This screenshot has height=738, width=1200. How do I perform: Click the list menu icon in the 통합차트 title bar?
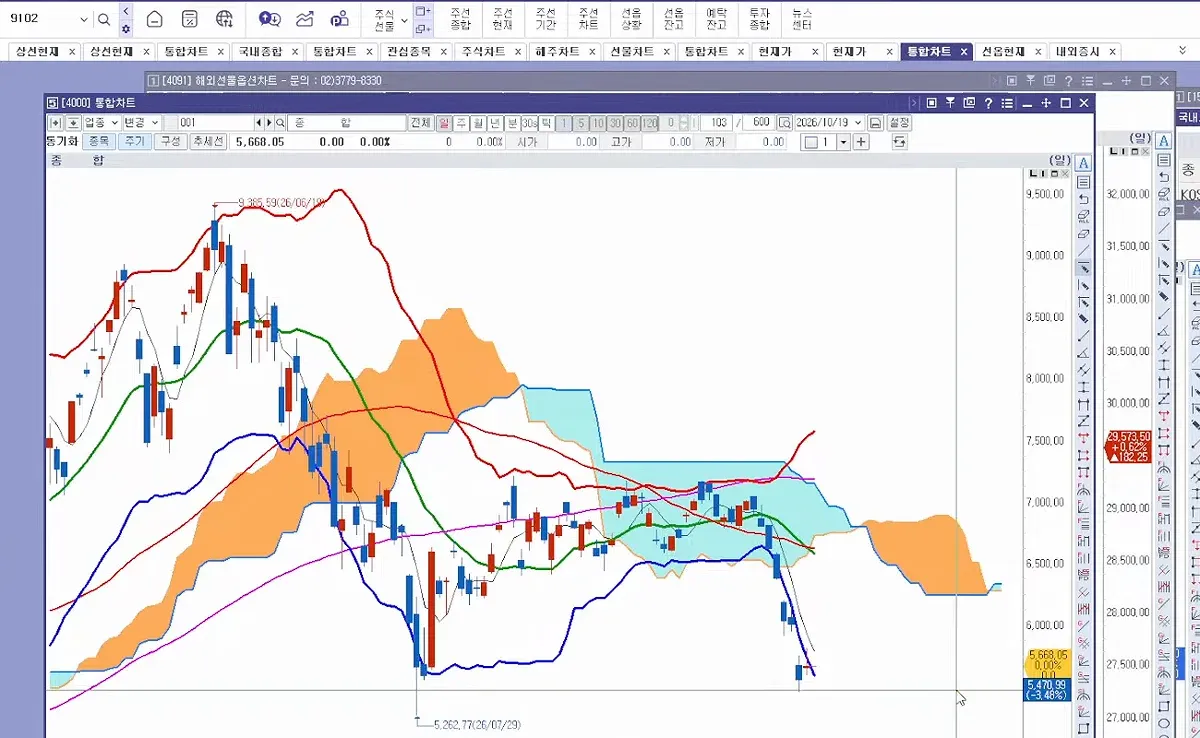[x=1007, y=102]
